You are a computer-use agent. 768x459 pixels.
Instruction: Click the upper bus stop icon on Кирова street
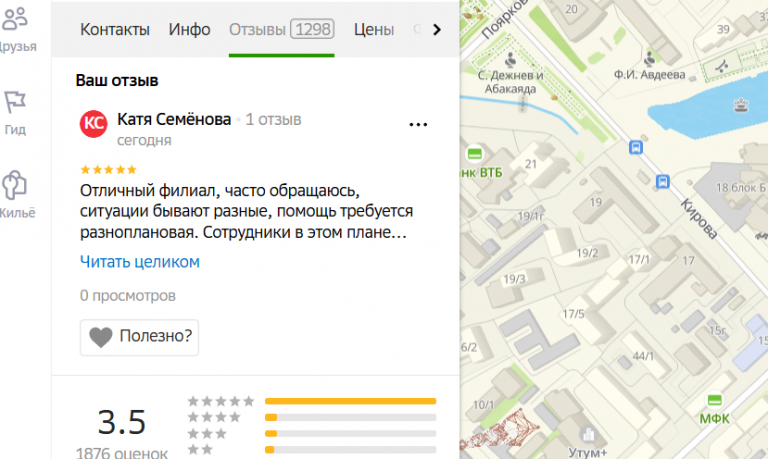(x=636, y=147)
